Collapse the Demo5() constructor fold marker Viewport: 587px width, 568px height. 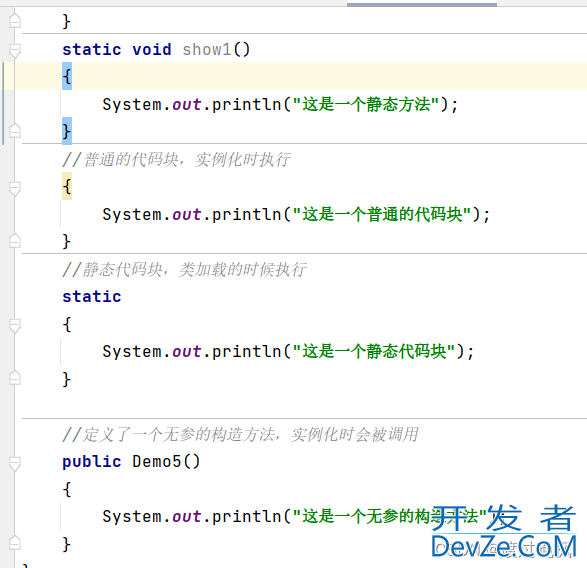[x=15, y=463]
